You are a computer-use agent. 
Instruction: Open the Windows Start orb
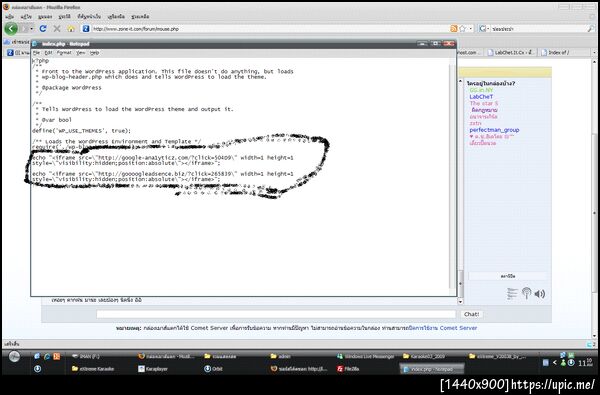[14, 357]
